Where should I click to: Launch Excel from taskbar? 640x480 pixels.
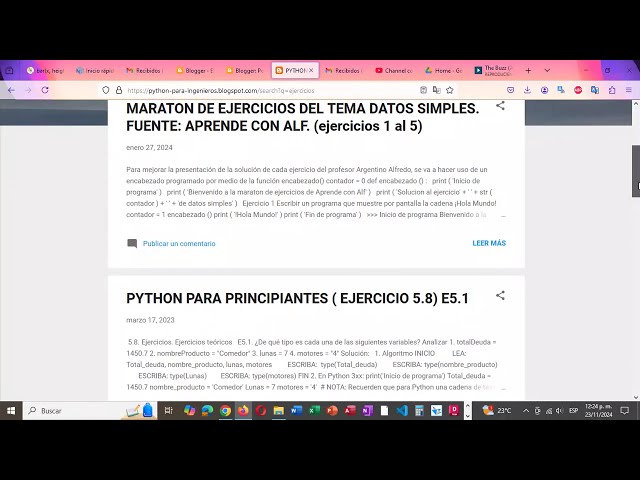[314, 411]
